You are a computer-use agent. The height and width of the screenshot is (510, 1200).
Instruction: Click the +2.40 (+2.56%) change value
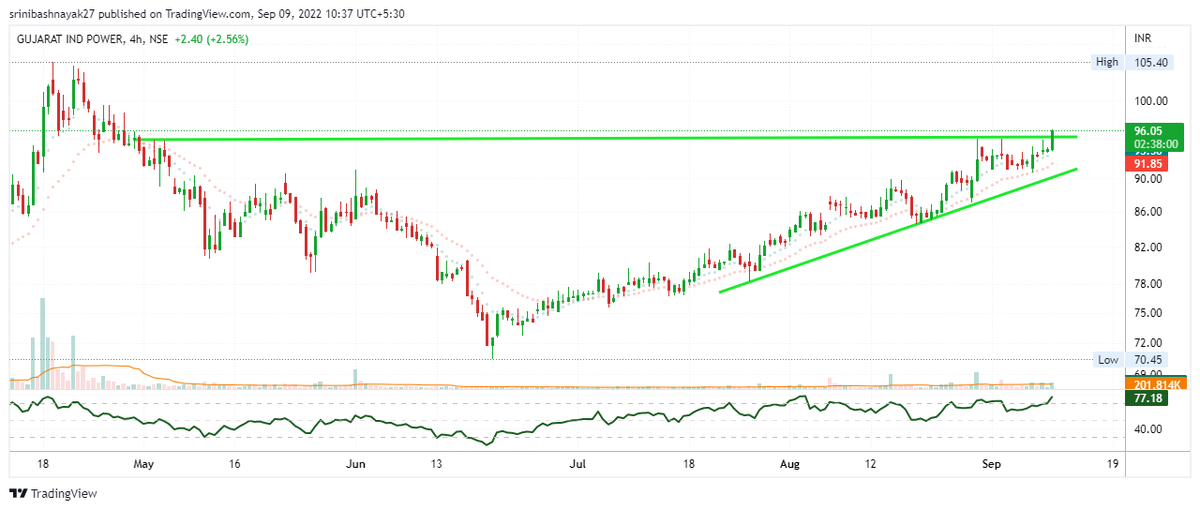(x=212, y=39)
